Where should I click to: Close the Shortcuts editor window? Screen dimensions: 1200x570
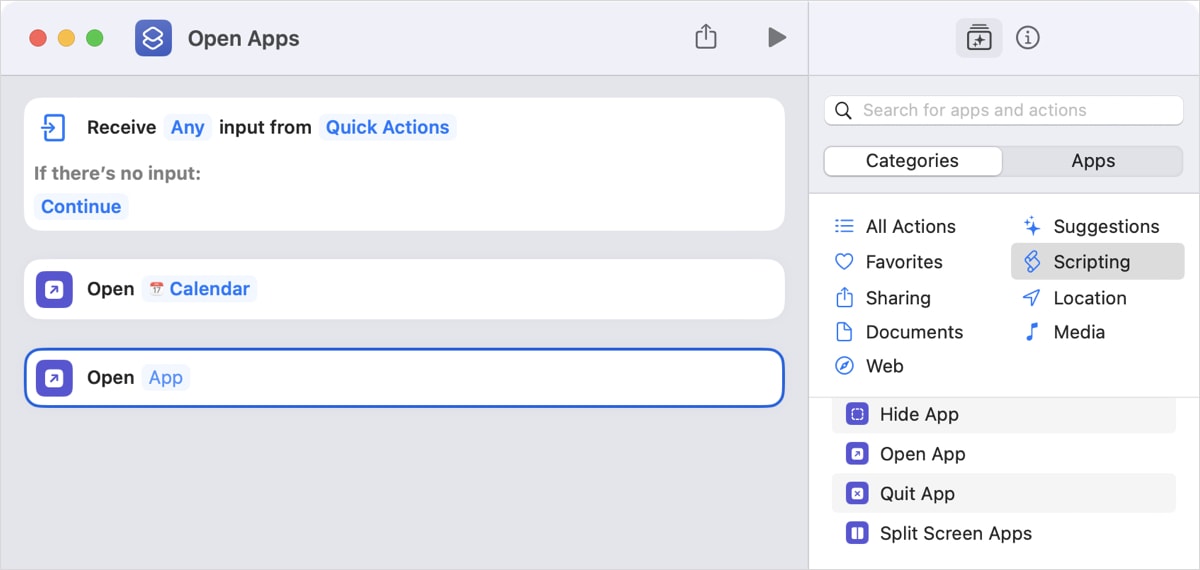tap(38, 38)
